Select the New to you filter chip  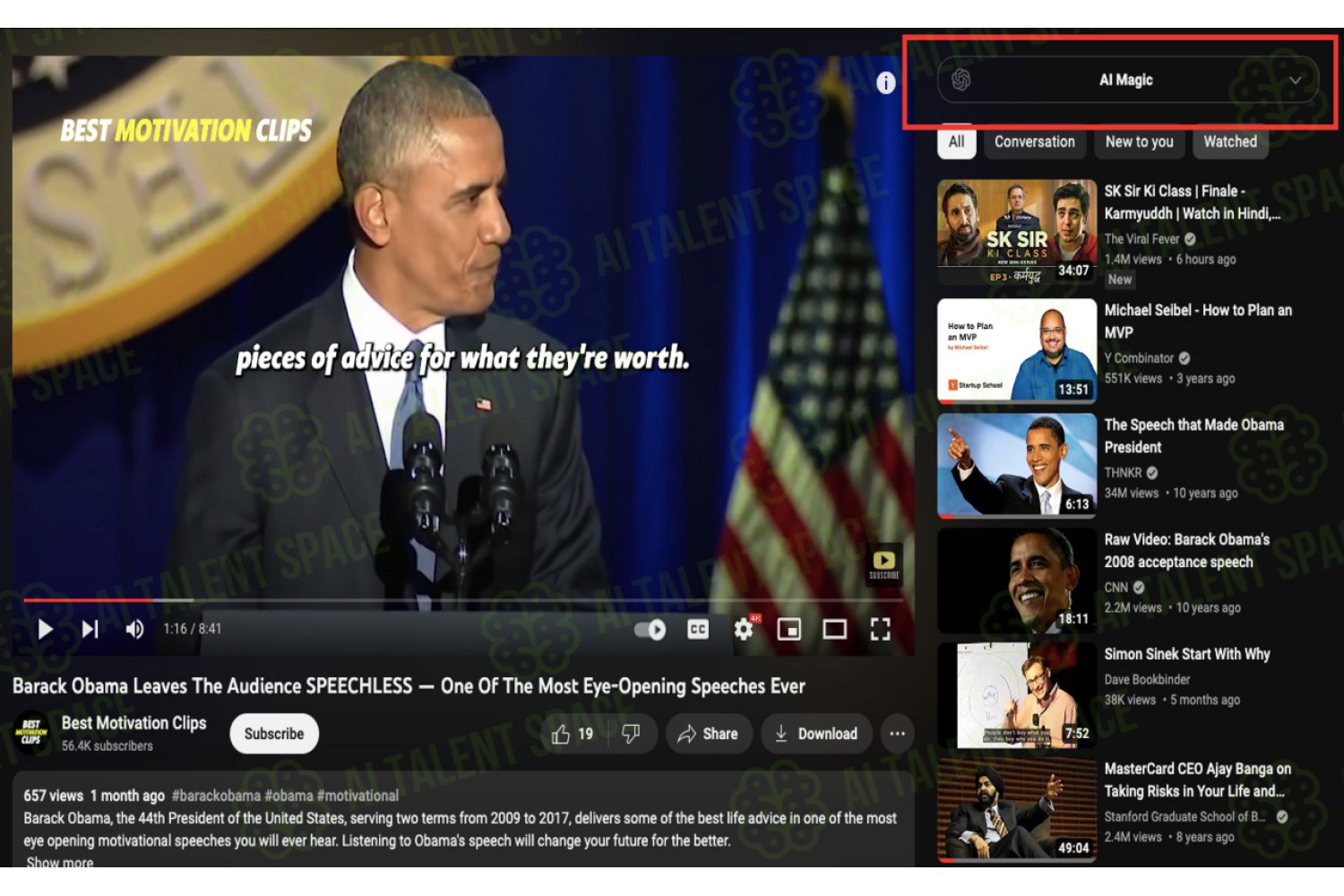click(1140, 142)
